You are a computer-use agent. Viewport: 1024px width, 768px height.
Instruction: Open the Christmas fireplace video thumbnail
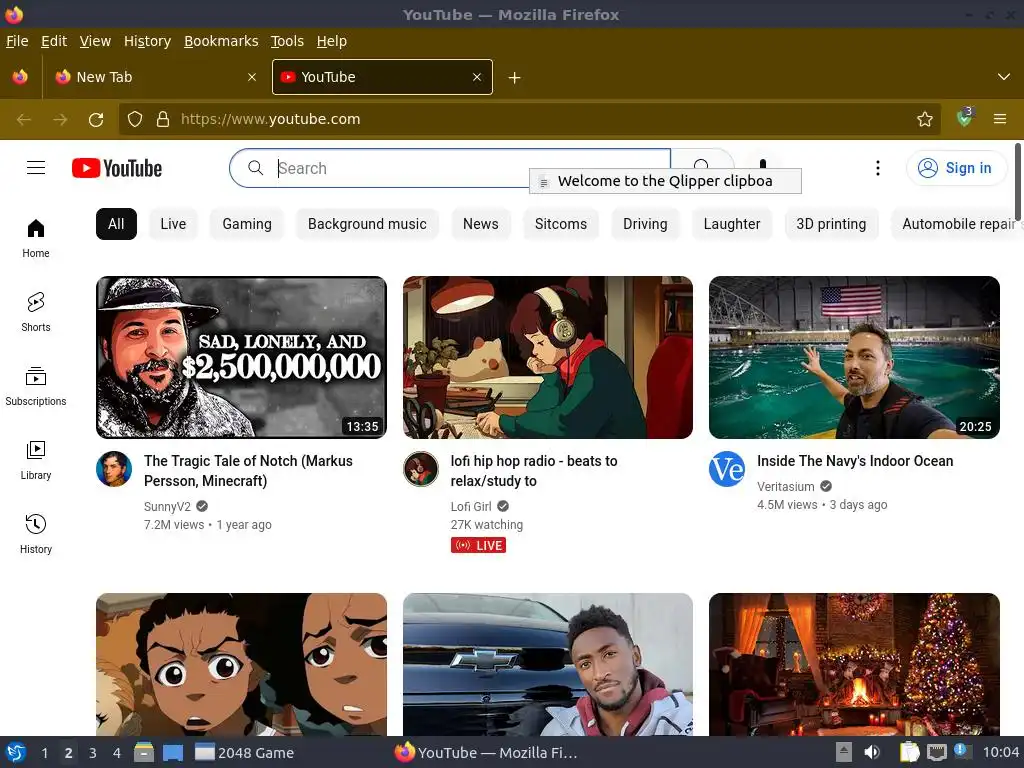[854, 664]
